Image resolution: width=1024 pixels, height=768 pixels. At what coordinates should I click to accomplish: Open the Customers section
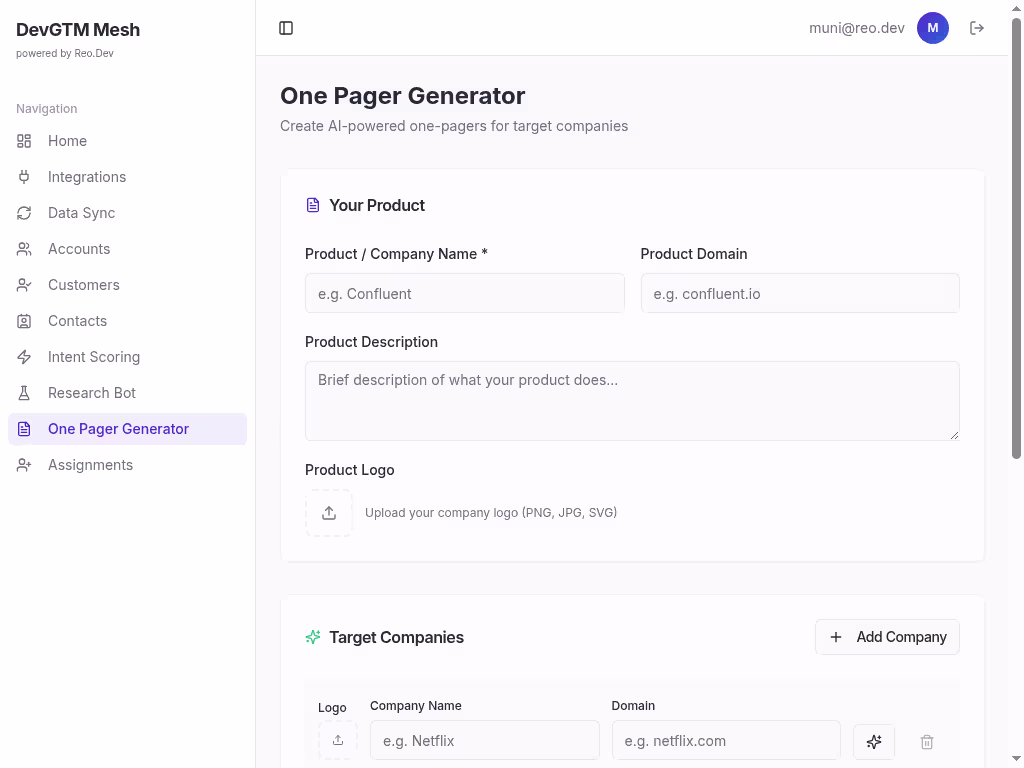pos(83,284)
